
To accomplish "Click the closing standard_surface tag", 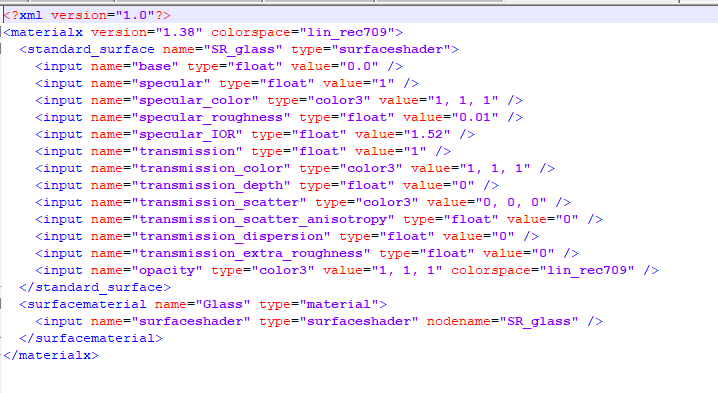I will (95, 287).
